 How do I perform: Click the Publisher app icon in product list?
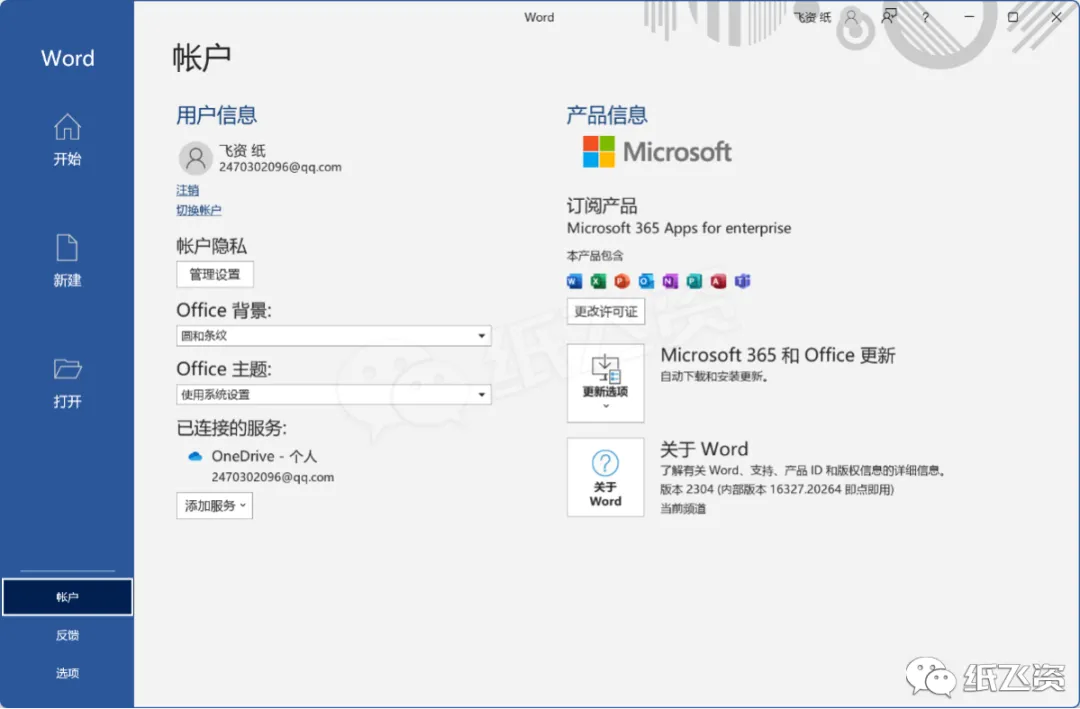[694, 281]
